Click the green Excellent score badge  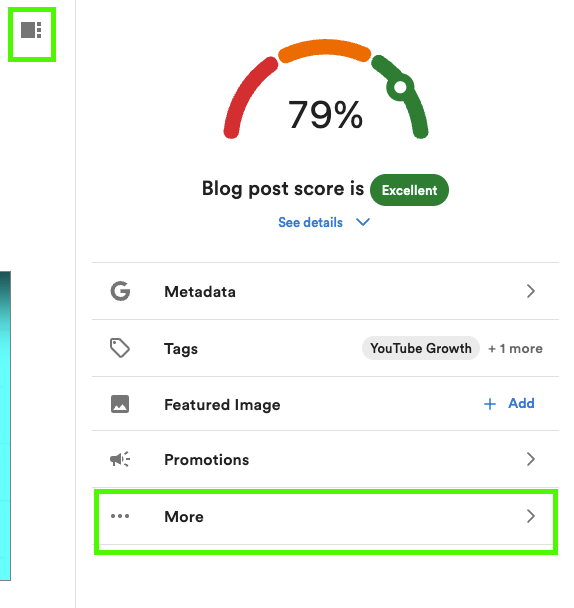(x=409, y=190)
